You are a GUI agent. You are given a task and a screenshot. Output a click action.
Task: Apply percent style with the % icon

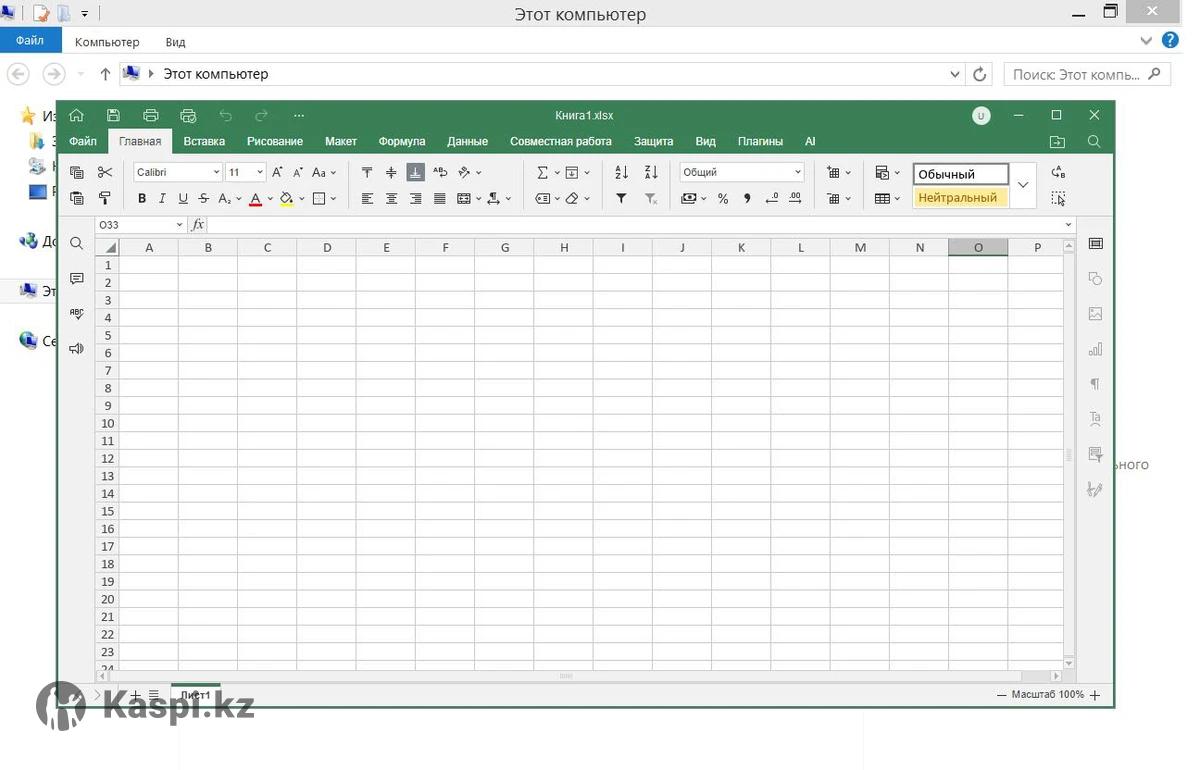point(723,198)
